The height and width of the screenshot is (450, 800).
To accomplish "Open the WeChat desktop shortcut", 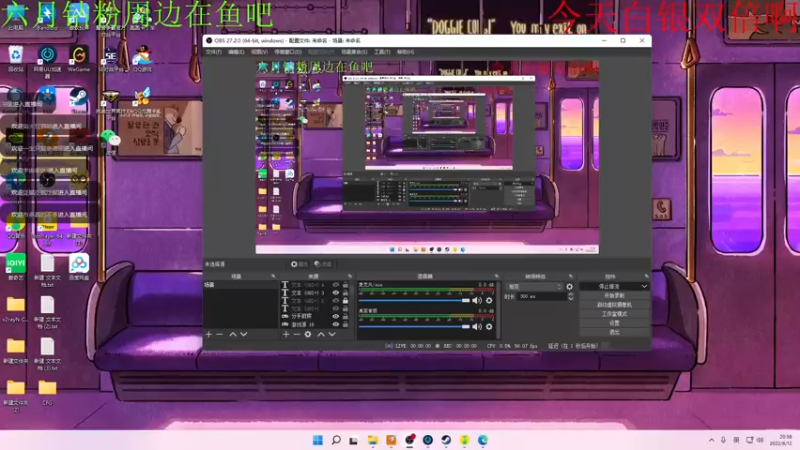I will pos(110,142).
